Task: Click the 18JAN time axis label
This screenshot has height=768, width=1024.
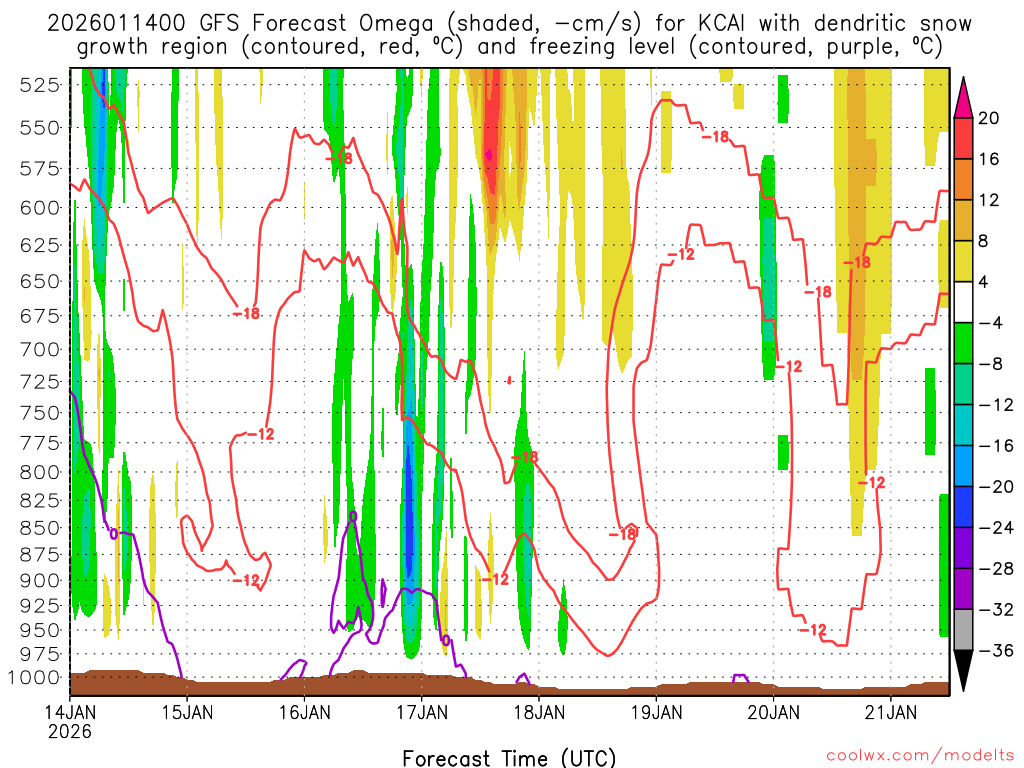Action: 539,712
